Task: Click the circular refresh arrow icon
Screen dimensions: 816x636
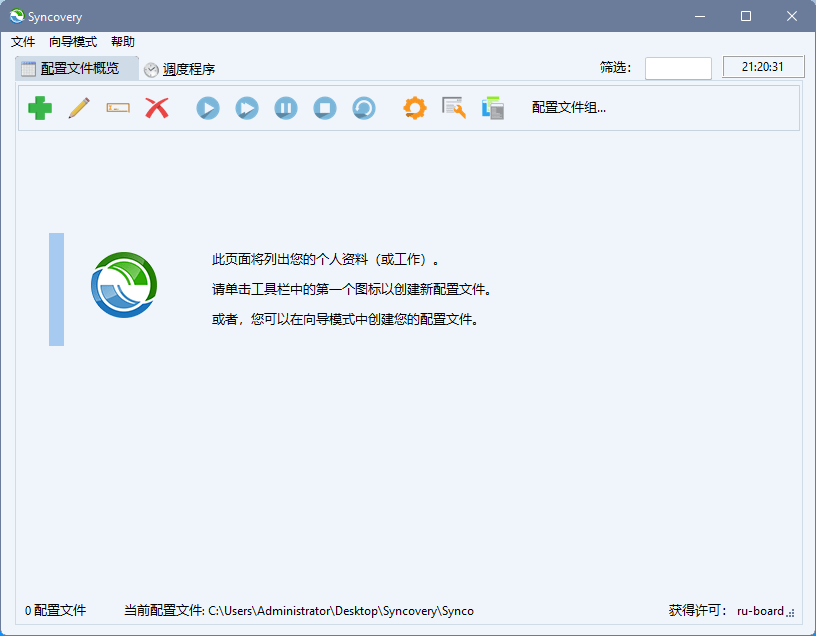Action: point(364,108)
